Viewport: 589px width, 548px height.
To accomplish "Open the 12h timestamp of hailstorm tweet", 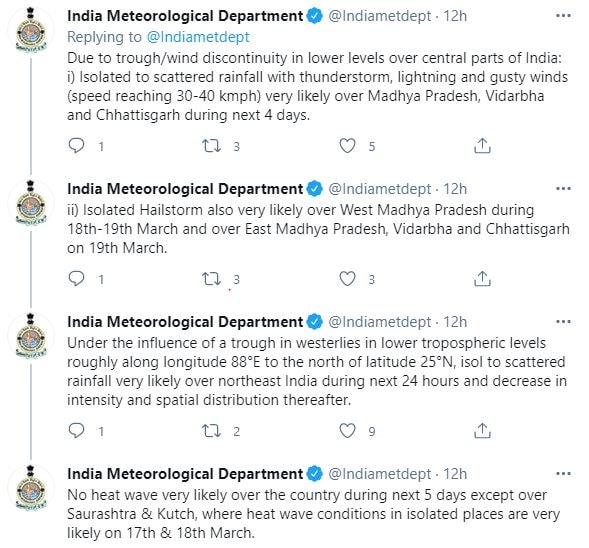I will 455,189.
